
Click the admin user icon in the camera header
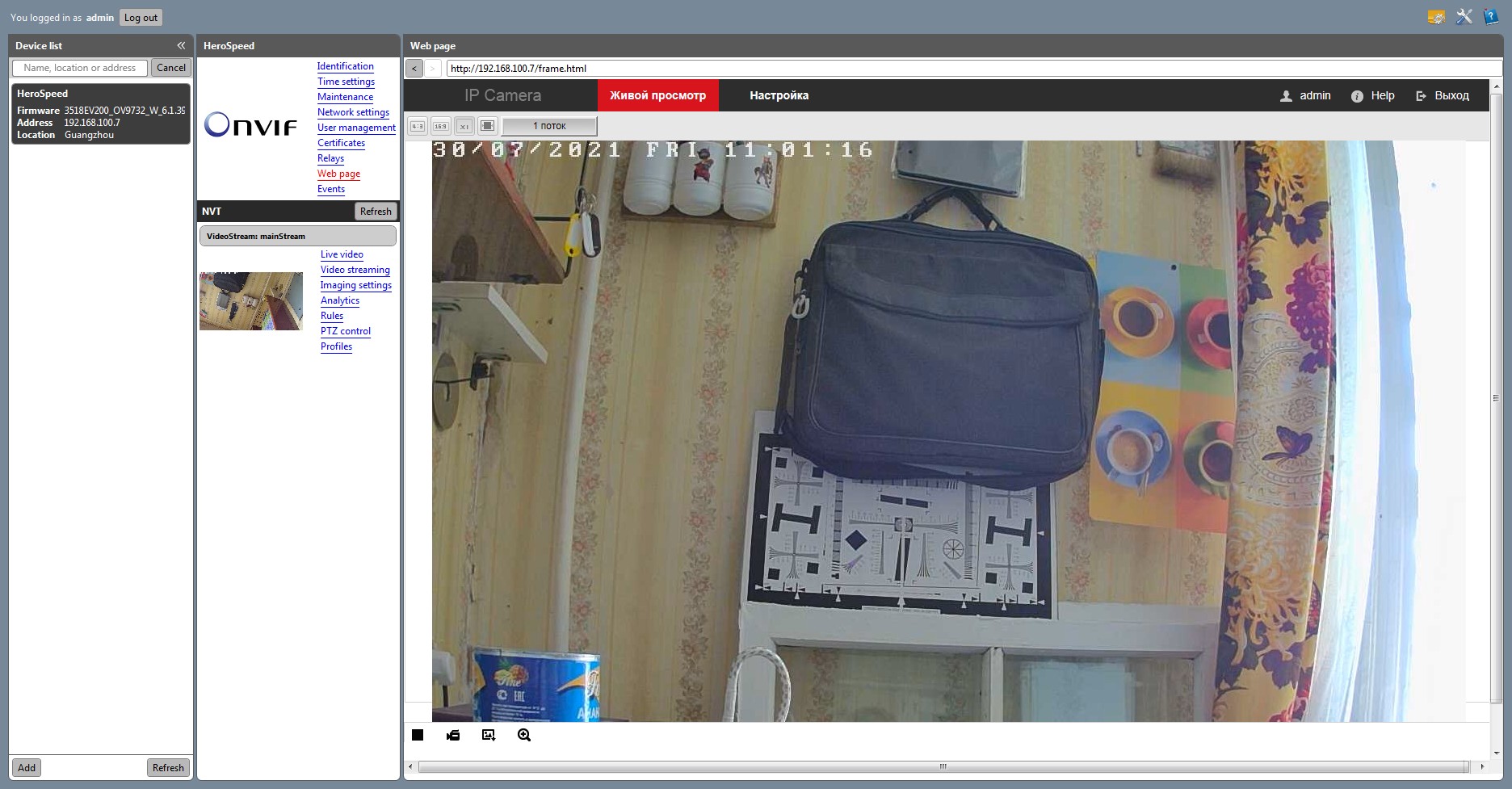(x=1286, y=96)
